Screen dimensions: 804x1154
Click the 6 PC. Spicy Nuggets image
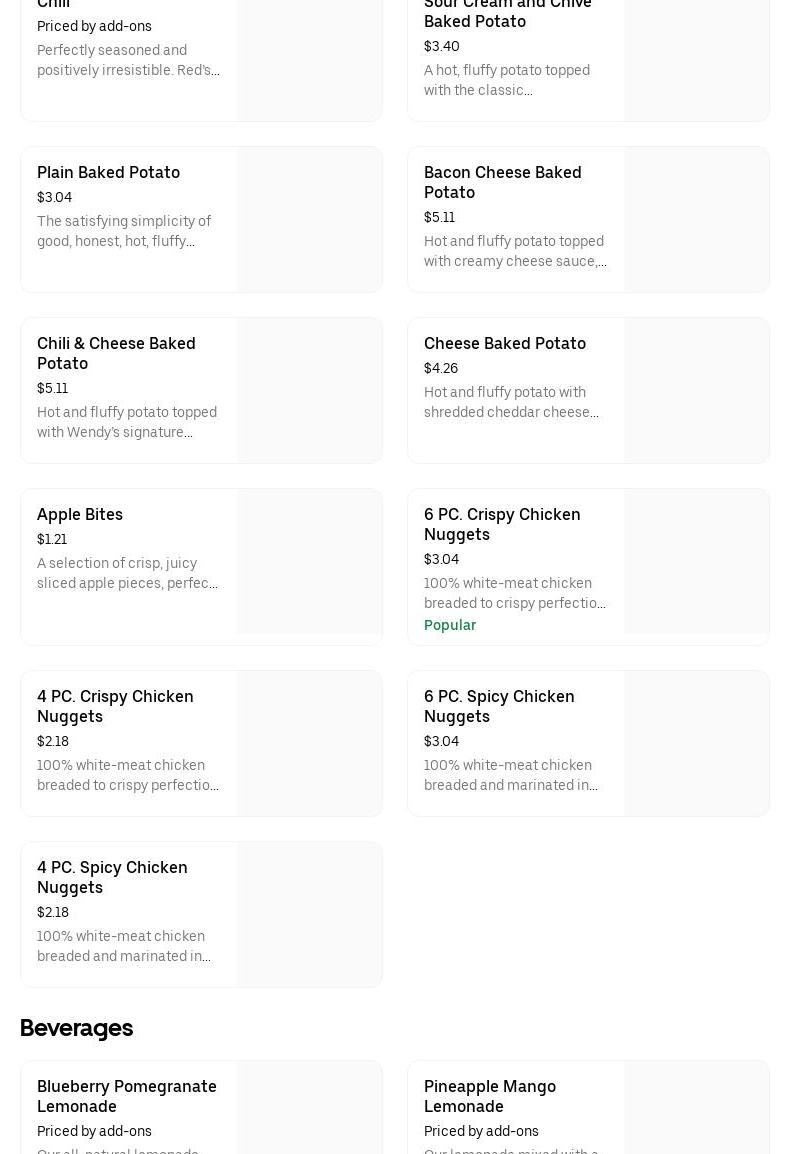pyautogui.click(x=696, y=744)
